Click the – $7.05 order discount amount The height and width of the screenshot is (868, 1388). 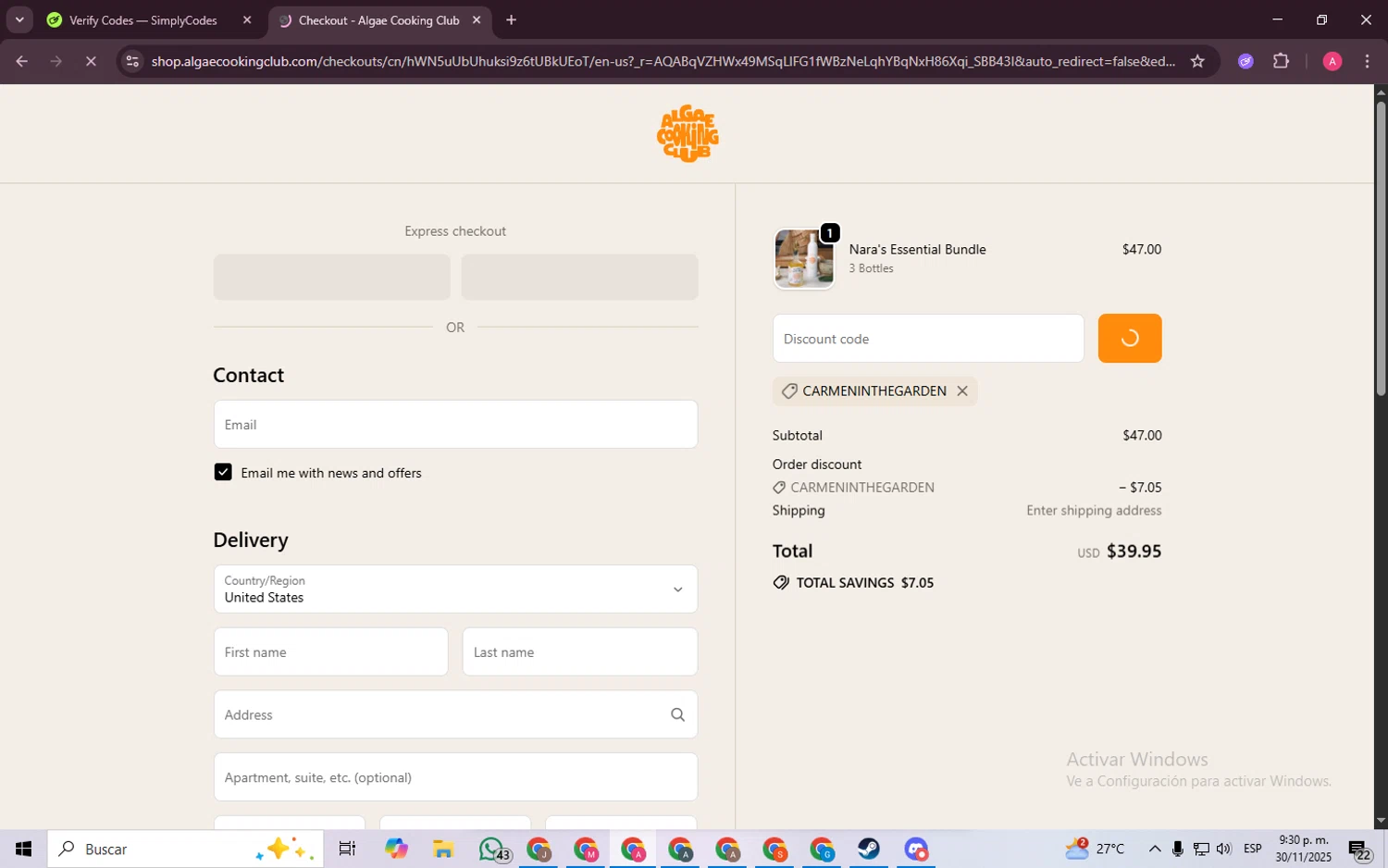point(1140,487)
